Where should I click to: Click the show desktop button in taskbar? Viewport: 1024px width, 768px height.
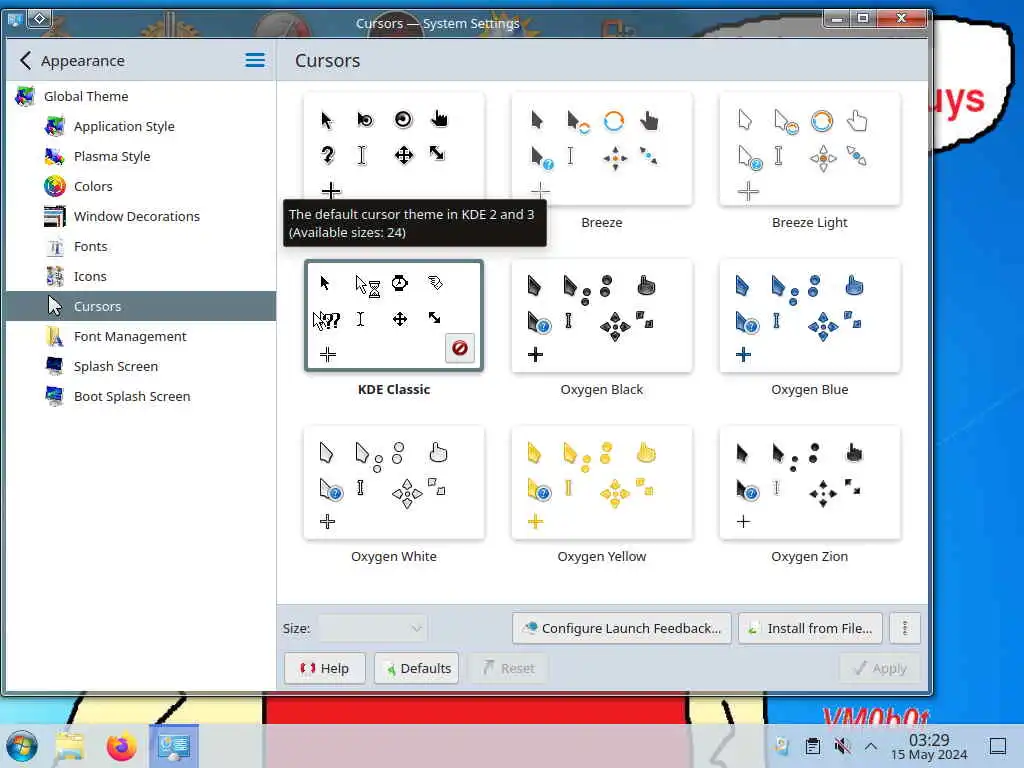click(998, 746)
